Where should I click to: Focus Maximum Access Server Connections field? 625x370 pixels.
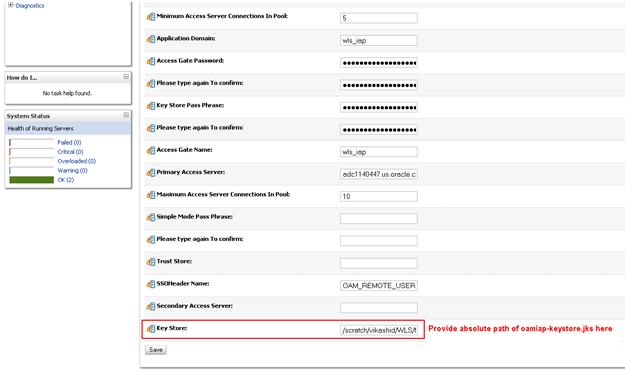pos(379,197)
